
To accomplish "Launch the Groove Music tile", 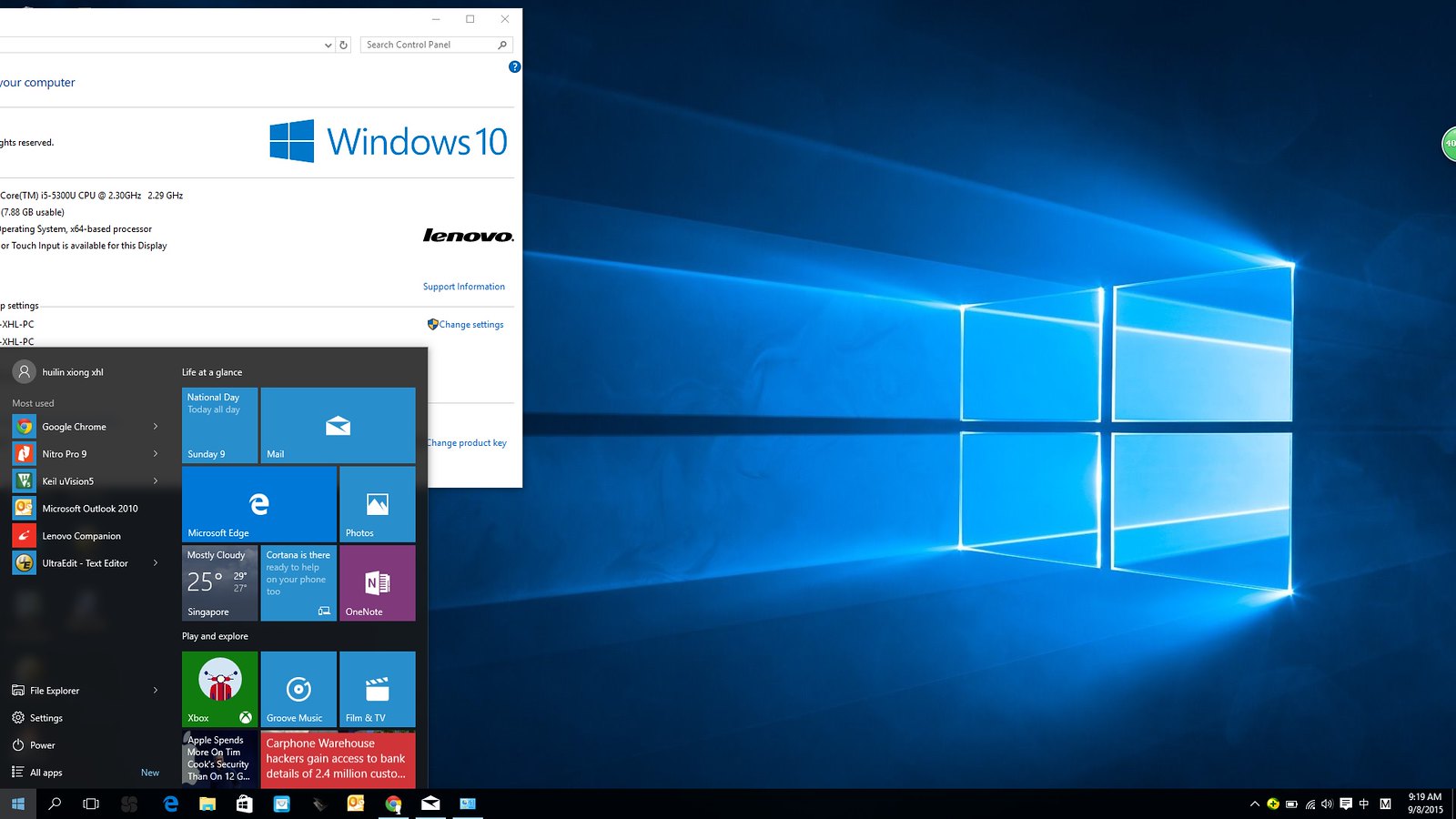I will point(298,689).
